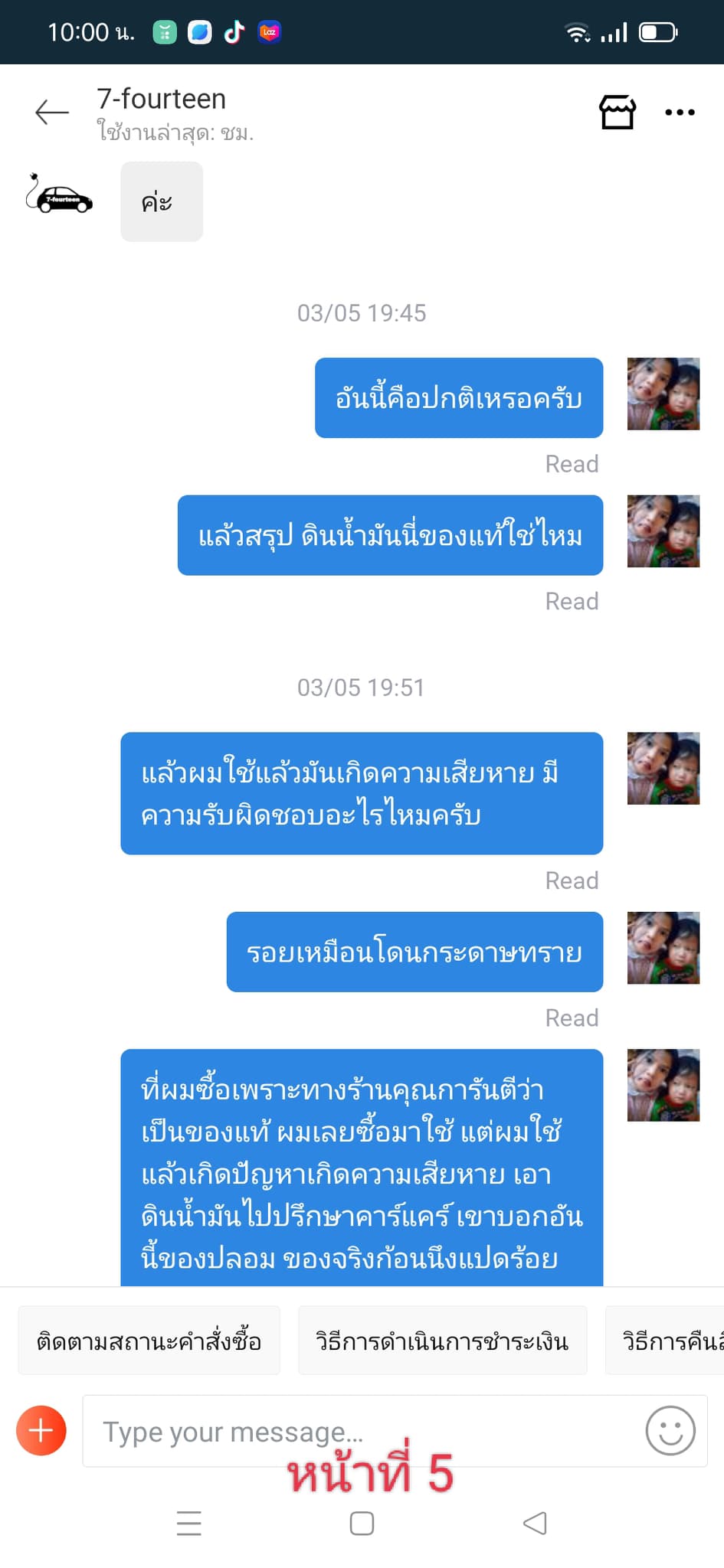Viewport: 724px width, 1568px height.
Task: Open the recent apps menu button
Action: (x=188, y=1523)
